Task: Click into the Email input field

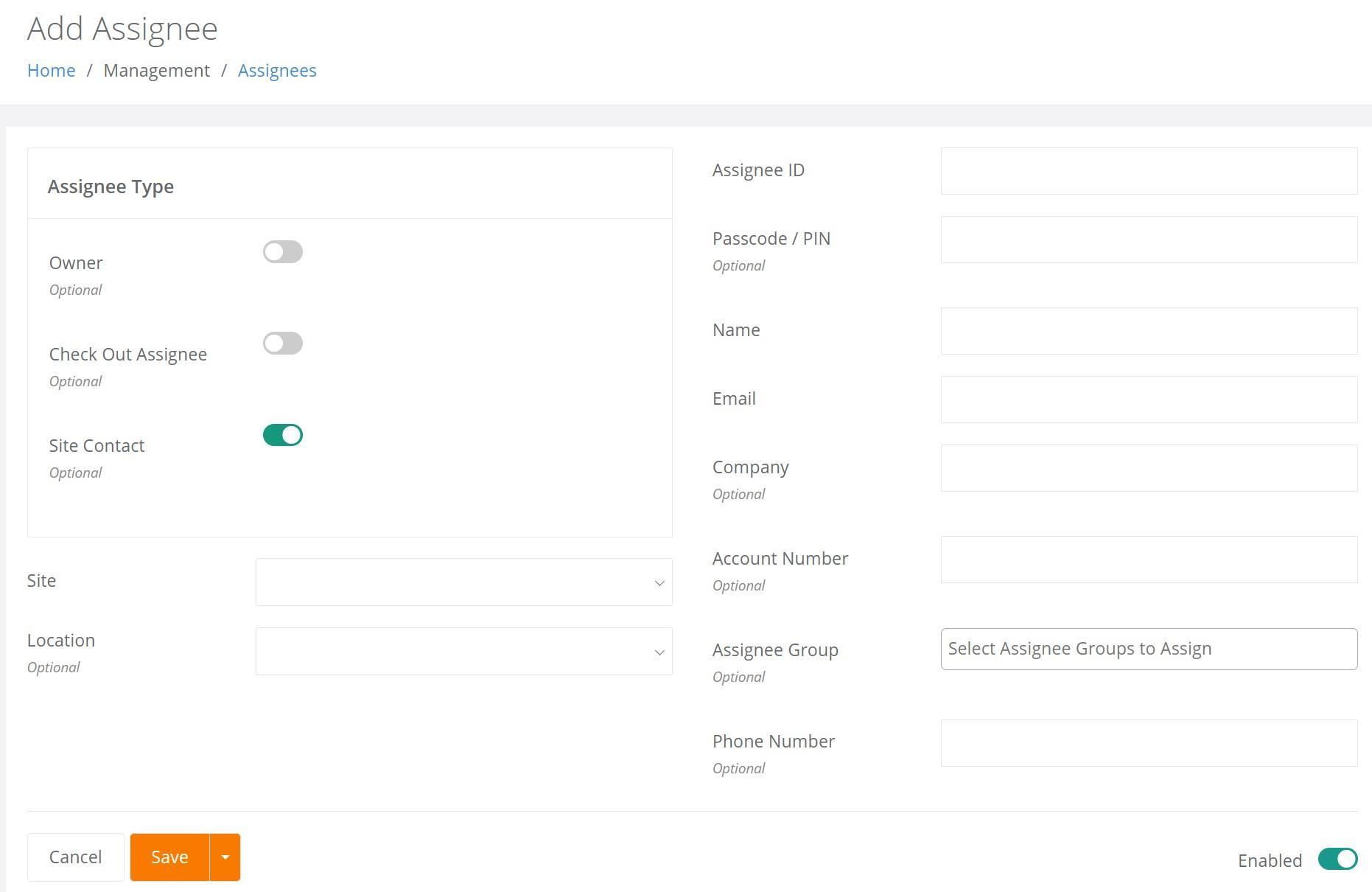Action: pos(1149,400)
